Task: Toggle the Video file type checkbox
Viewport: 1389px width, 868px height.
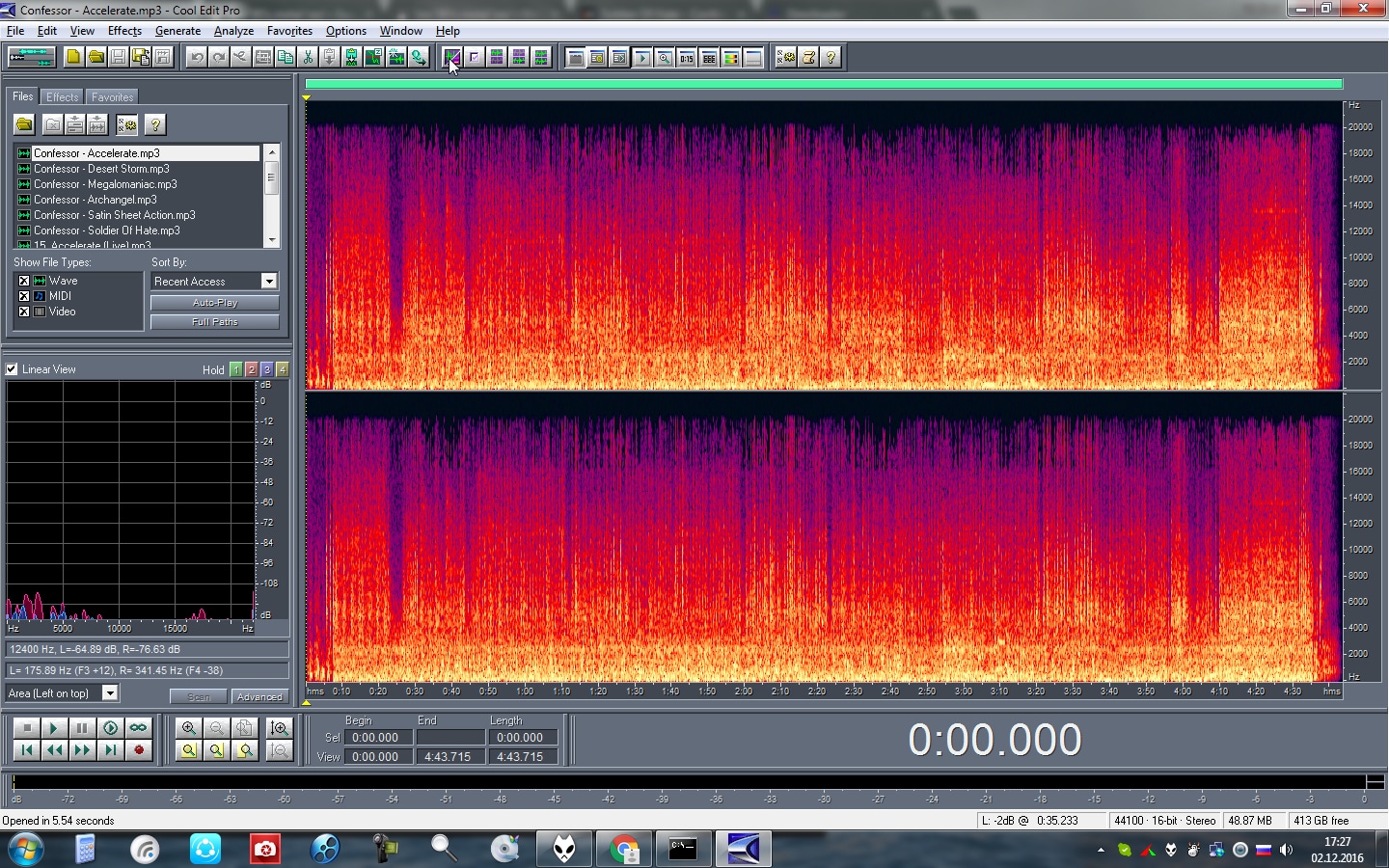Action: tap(24, 312)
